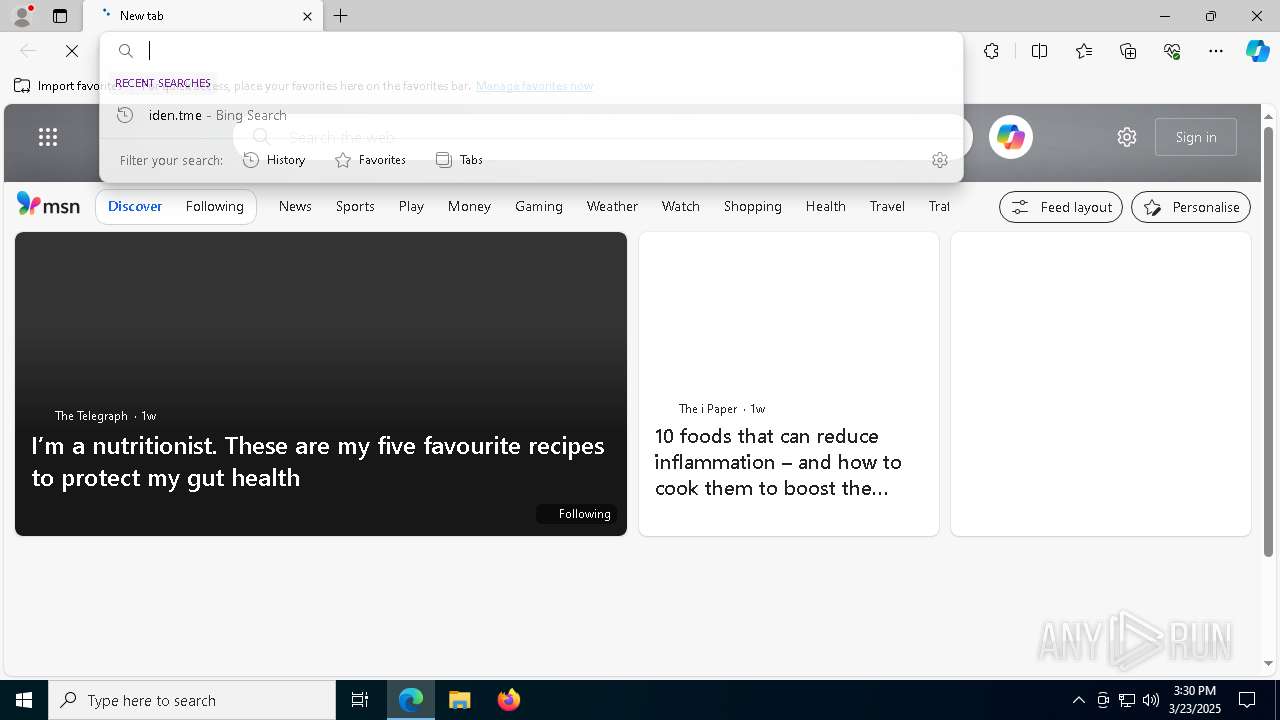Open the Health category

[825, 206]
